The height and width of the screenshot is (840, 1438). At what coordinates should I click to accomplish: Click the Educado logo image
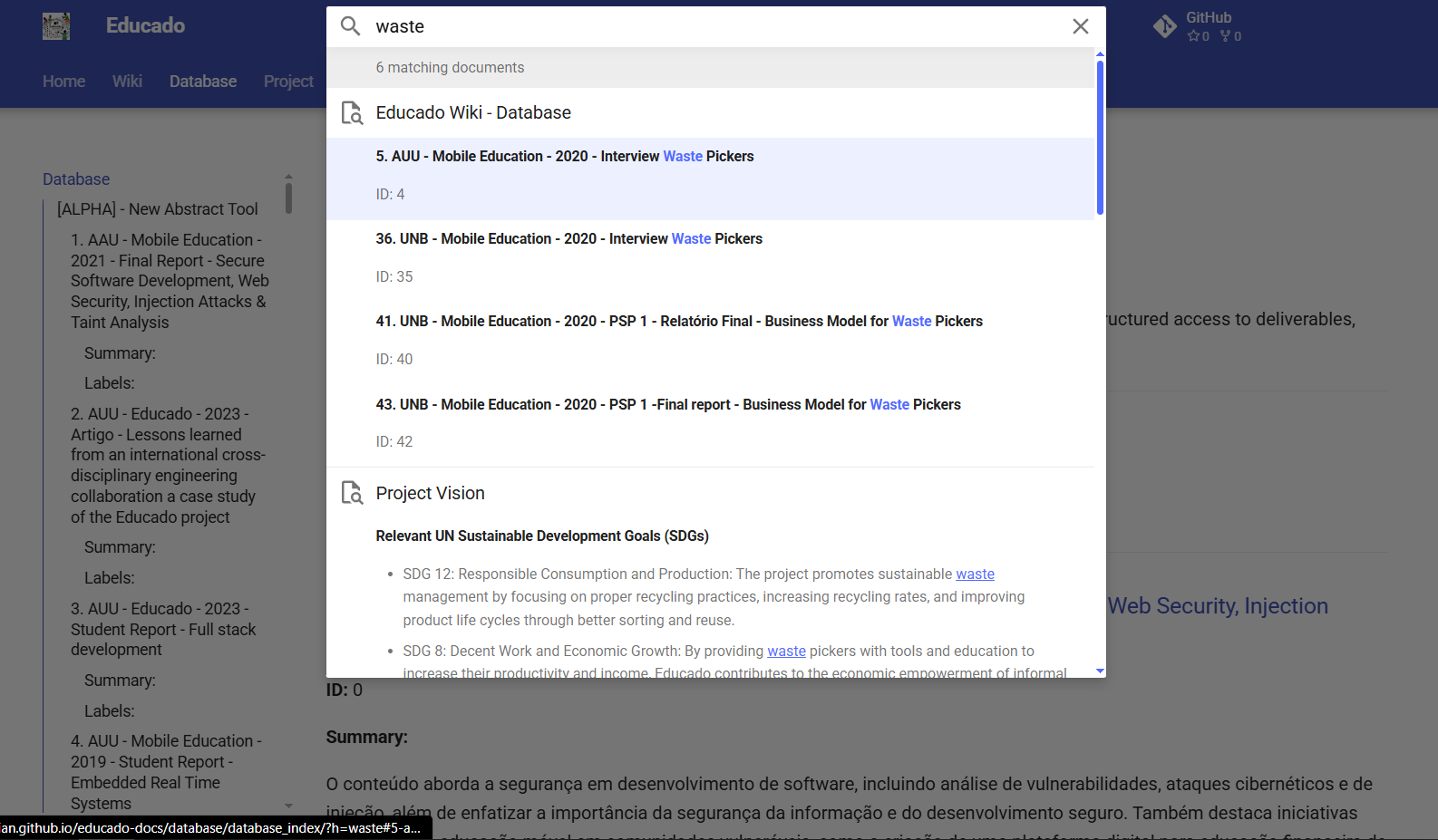click(56, 26)
